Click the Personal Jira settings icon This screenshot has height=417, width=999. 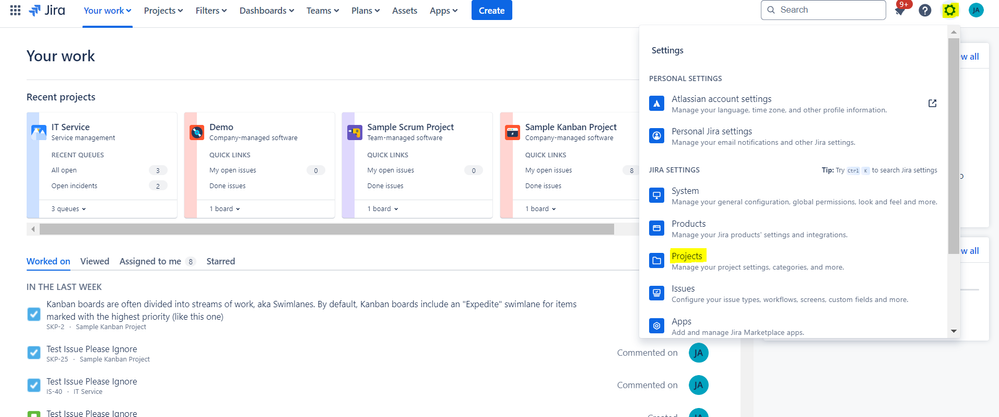[x=656, y=136]
